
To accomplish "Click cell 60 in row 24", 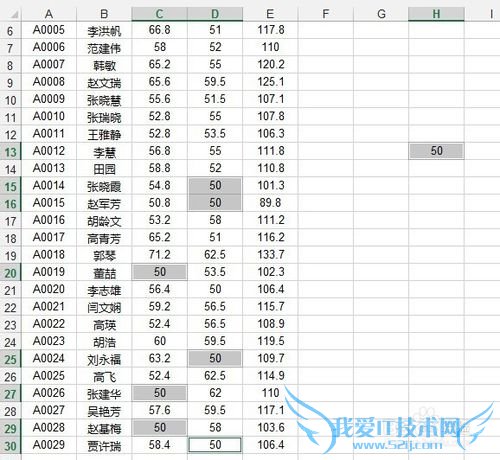I will pos(160,341).
